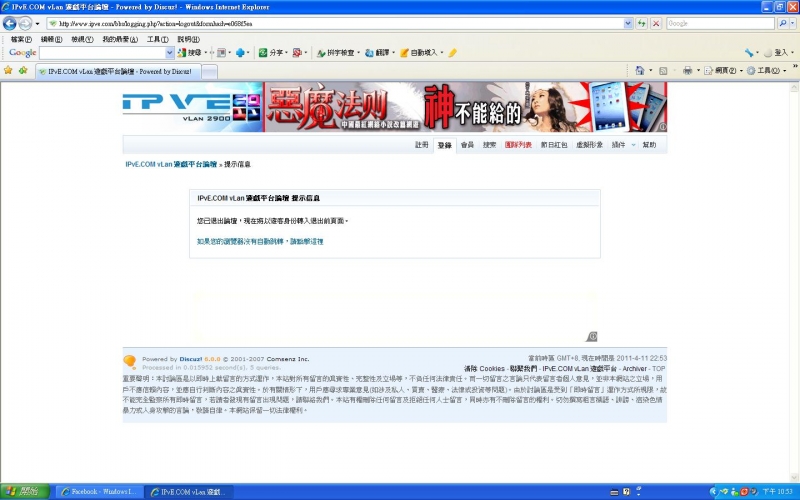Viewport: 800px width, 500px height.
Task: Click the IPvE.COM vLan breadcrumb link
Action: pos(171,164)
